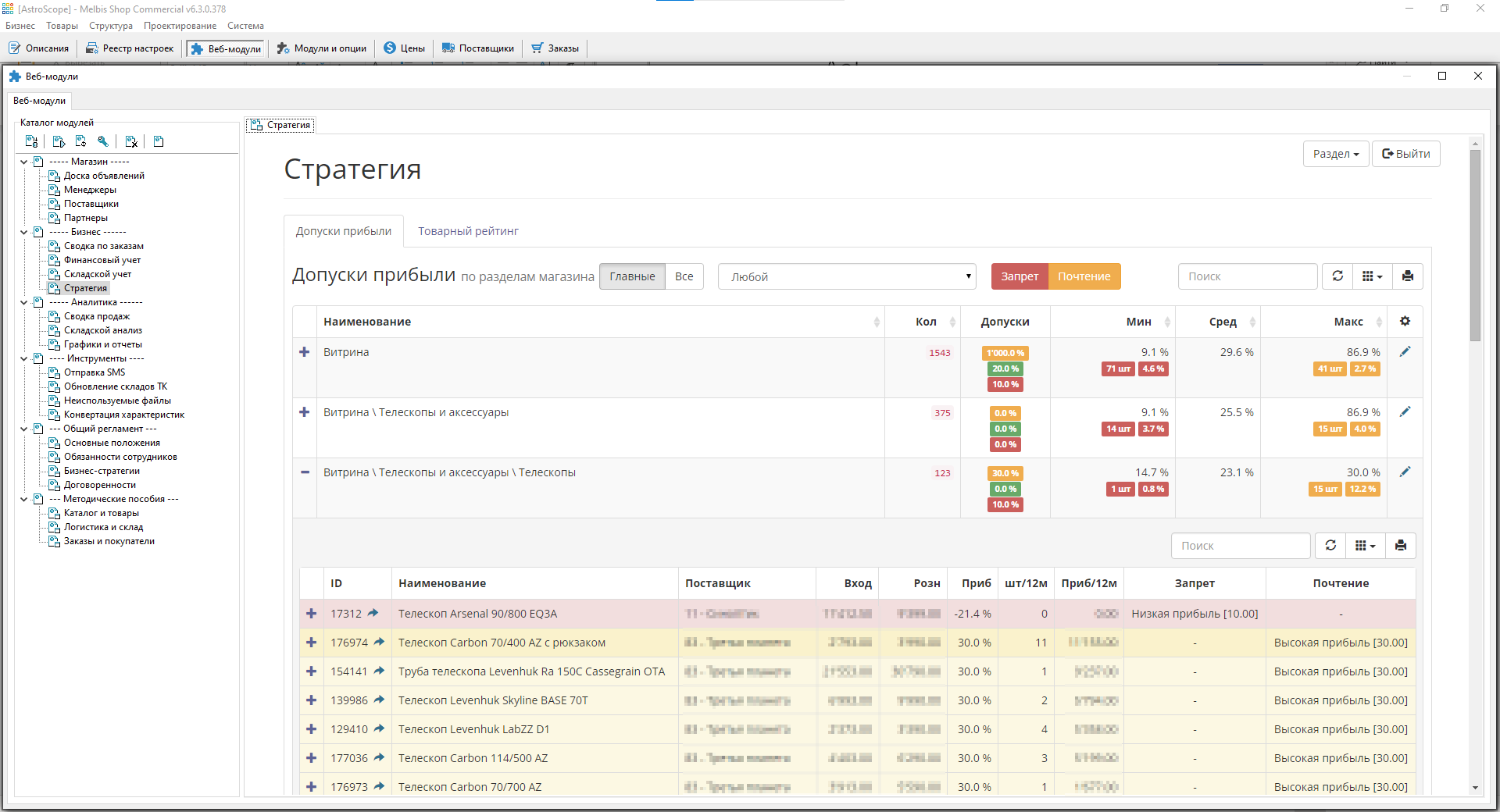Click the edit pencil for the Телескопы subsection row
This screenshot has width=1500, height=812.
(1405, 472)
